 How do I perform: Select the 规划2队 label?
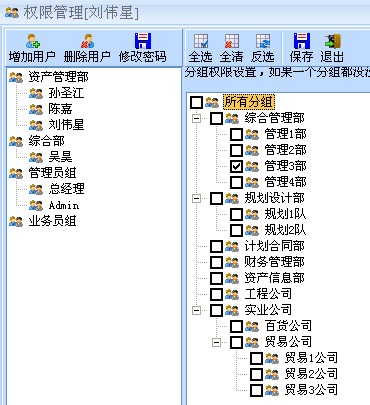pyautogui.click(x=285, y=230)
